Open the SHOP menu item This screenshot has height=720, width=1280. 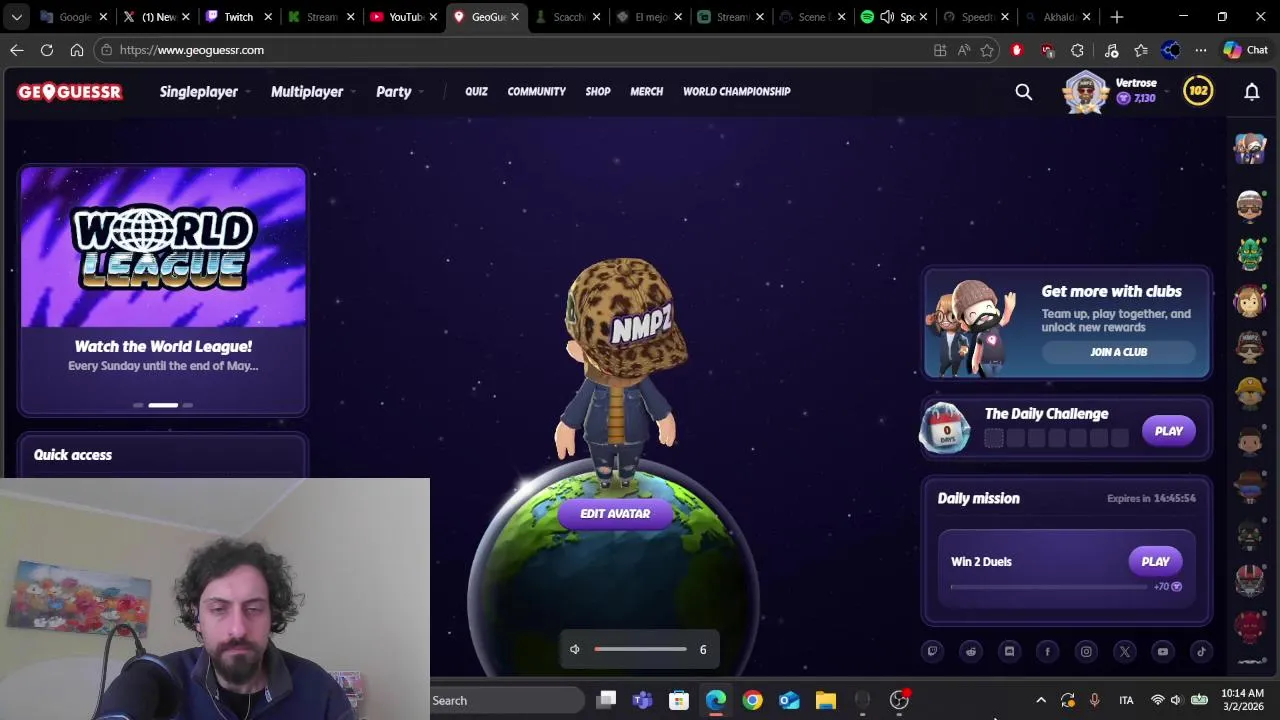click(x=598, y=91)
